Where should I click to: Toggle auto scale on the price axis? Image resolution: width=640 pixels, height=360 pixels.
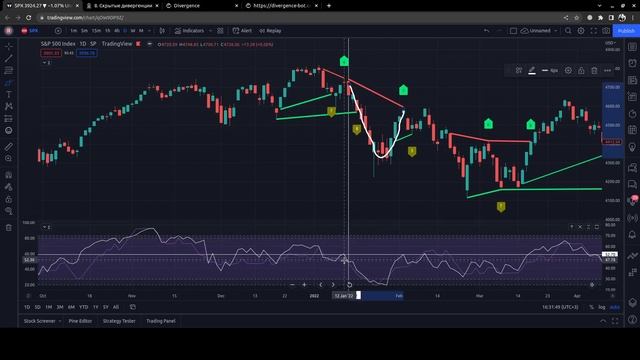coord(614,307)
